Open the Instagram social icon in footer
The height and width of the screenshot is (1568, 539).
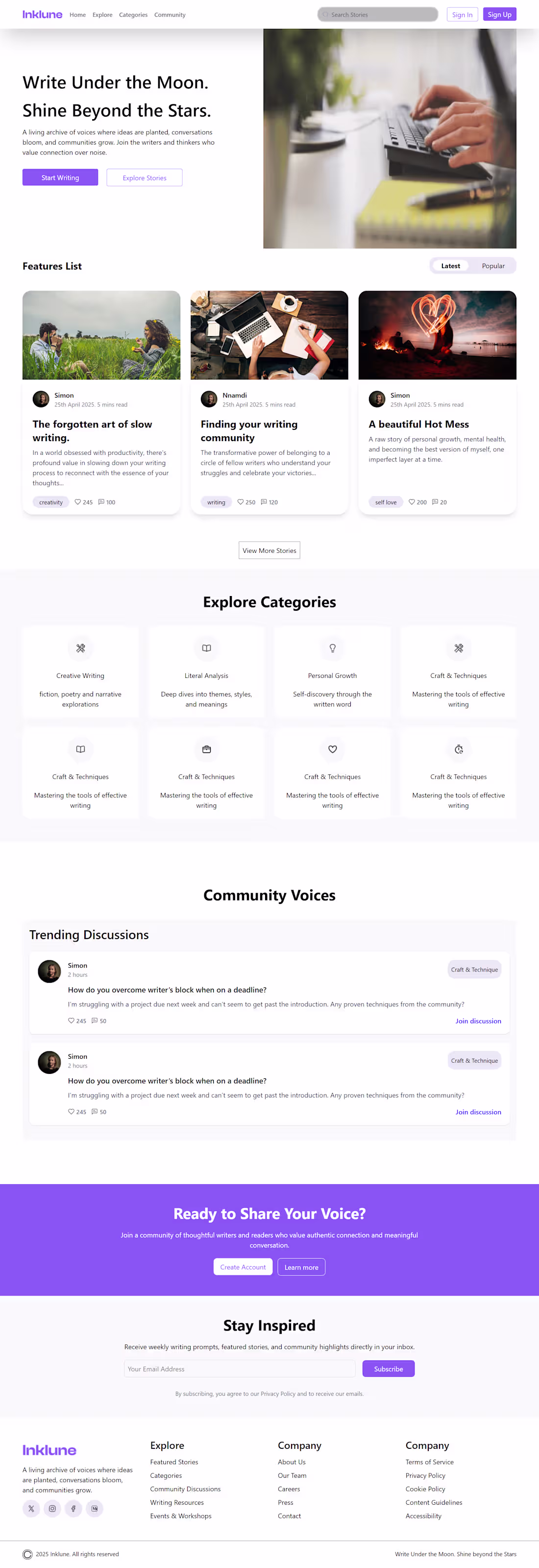[x=52, y=1508]
